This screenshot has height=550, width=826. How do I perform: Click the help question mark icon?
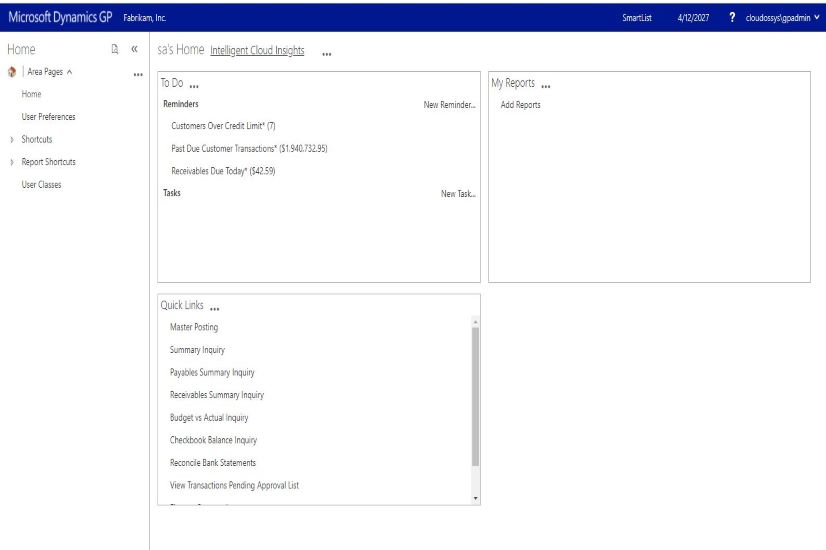732,17
